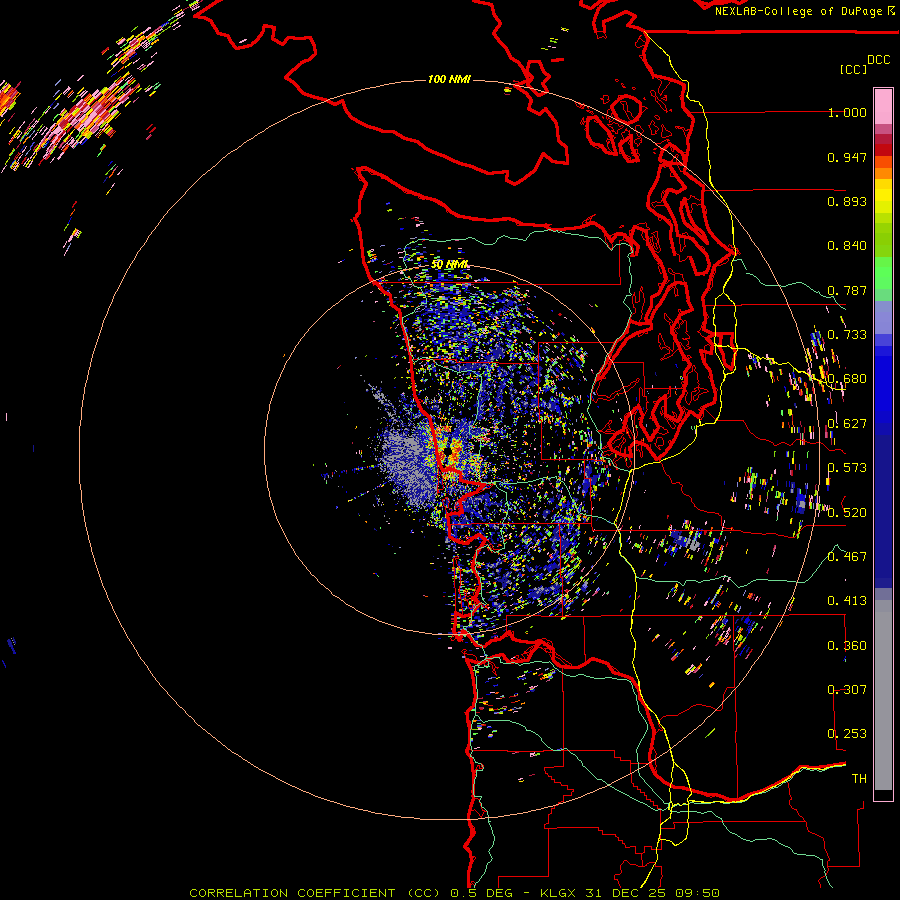Select the 0.680 color scale value
Image resolution: width=900 pixels, height=900 pixels.
[x=847, y=379]
